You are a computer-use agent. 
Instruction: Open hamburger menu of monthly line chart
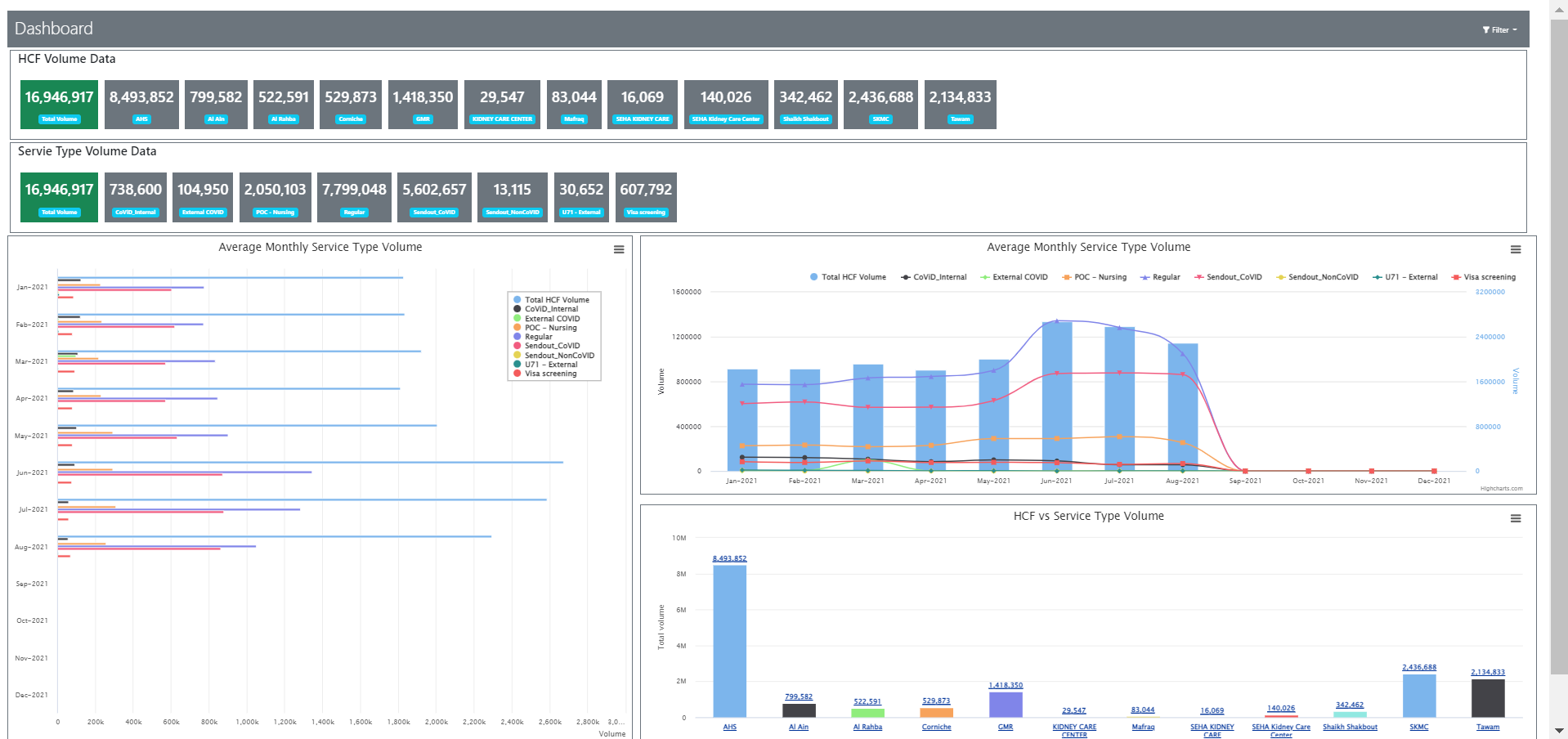coord(1516,249)
